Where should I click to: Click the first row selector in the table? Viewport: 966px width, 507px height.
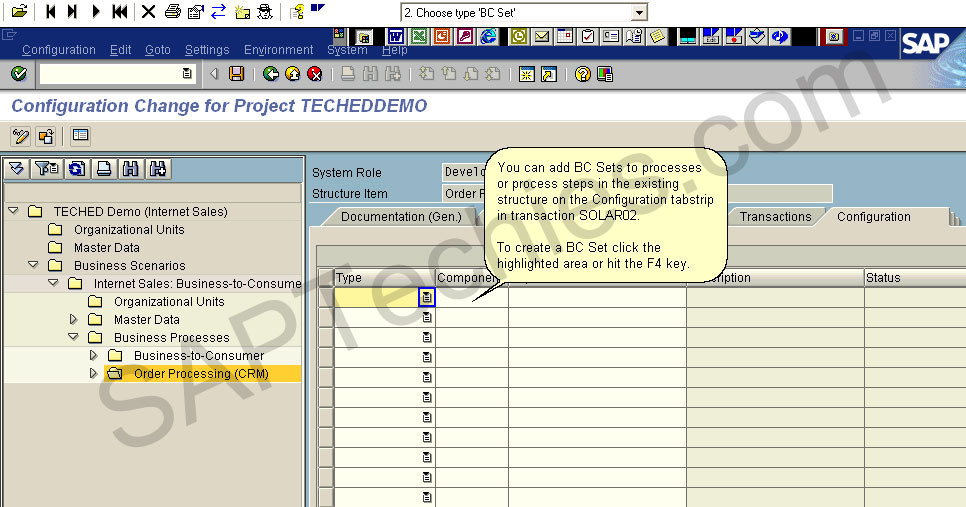[326, 298]
